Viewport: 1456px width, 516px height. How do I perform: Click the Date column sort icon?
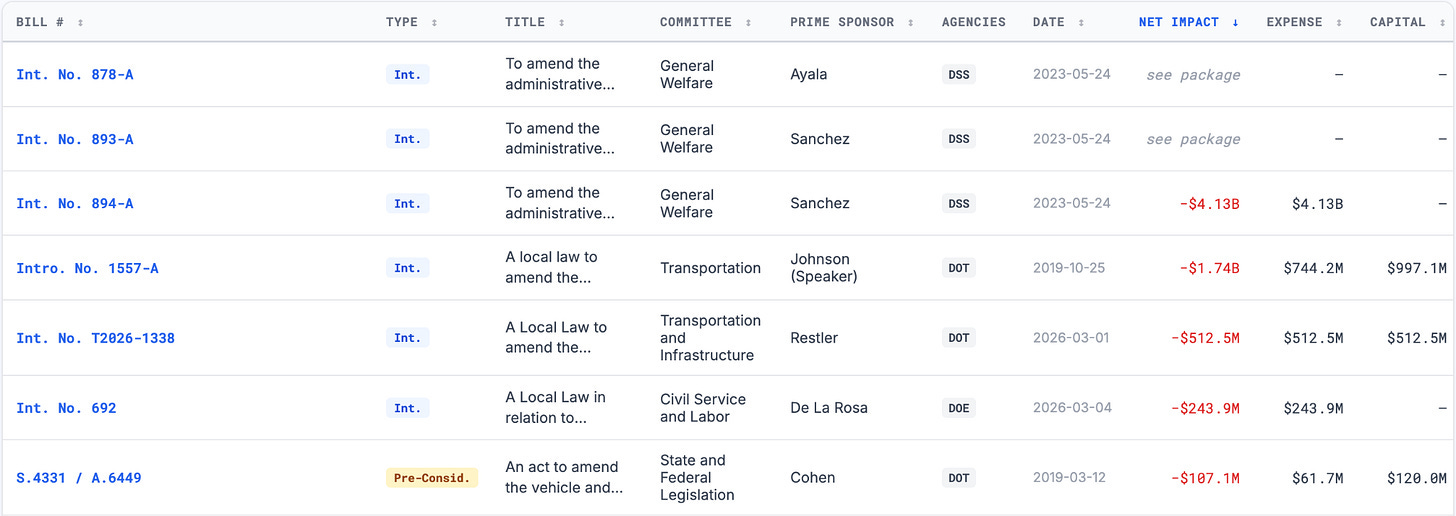click(1081, 22)
